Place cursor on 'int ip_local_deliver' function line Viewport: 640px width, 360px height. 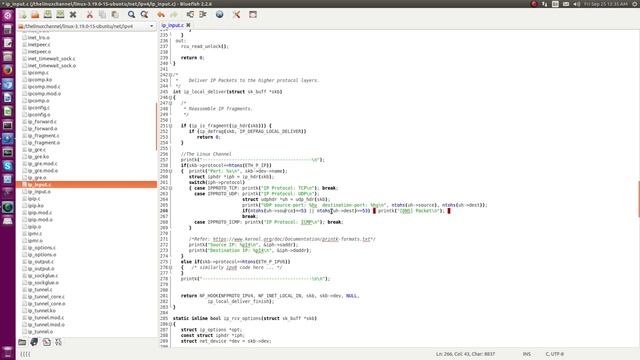pyautogui.click(x=227, y=92)
